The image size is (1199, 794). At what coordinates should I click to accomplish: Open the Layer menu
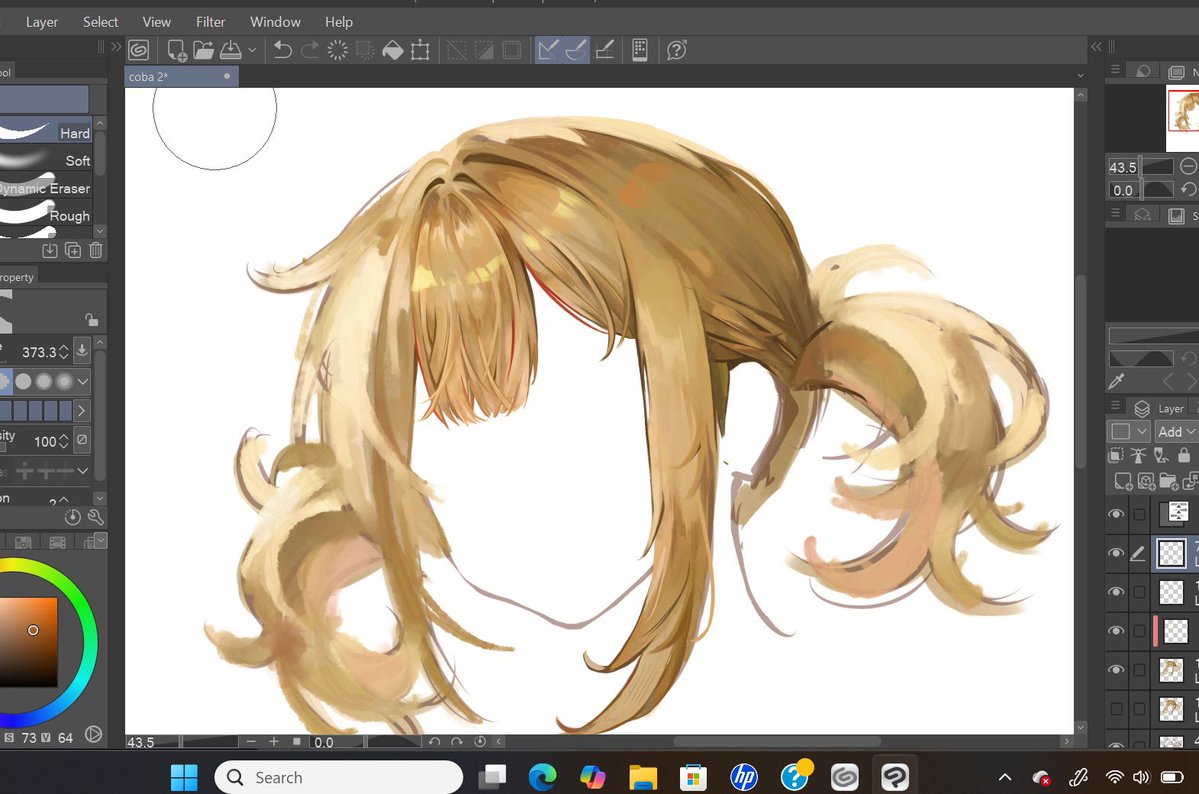coord(42,22)
